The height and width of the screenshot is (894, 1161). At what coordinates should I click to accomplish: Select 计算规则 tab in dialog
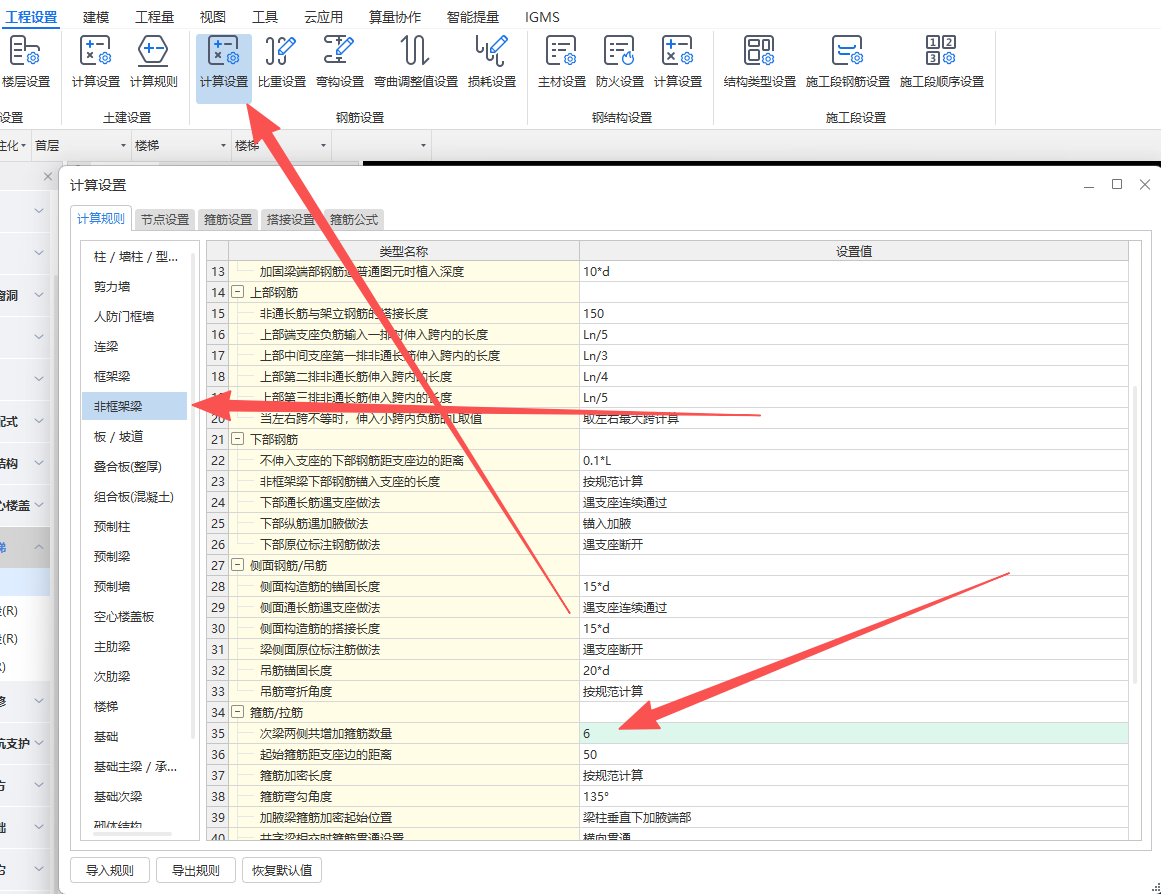101,219
